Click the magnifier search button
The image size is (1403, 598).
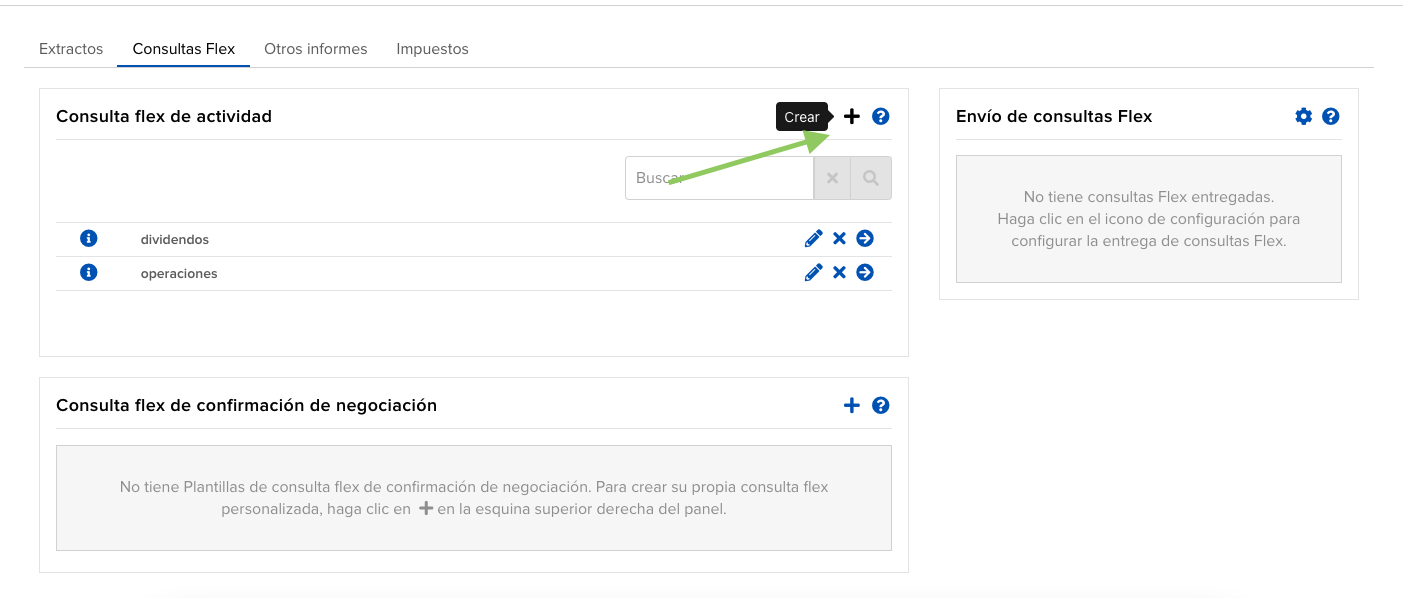tap(871, 178)
